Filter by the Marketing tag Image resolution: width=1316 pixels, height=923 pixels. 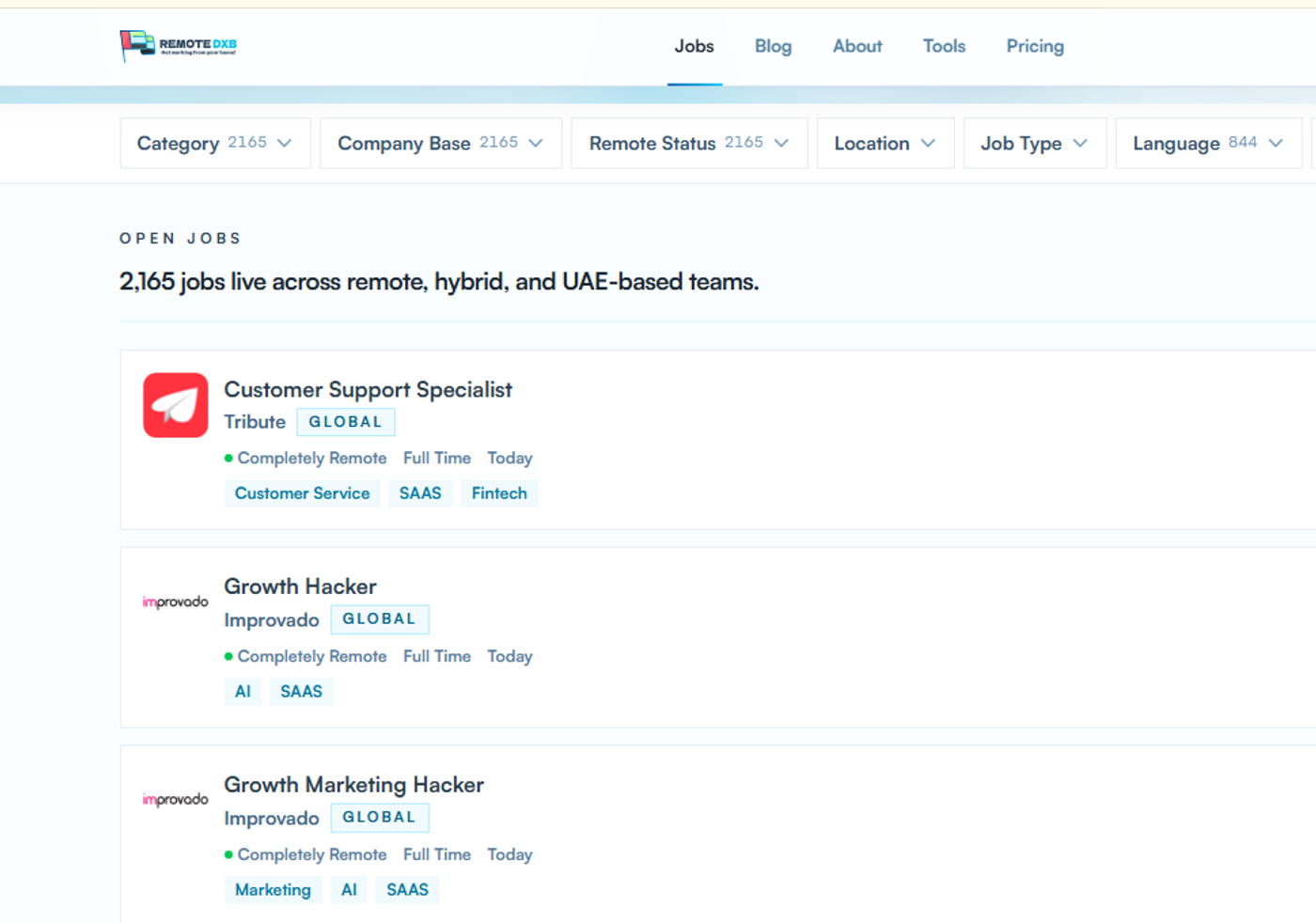[273, 890]
